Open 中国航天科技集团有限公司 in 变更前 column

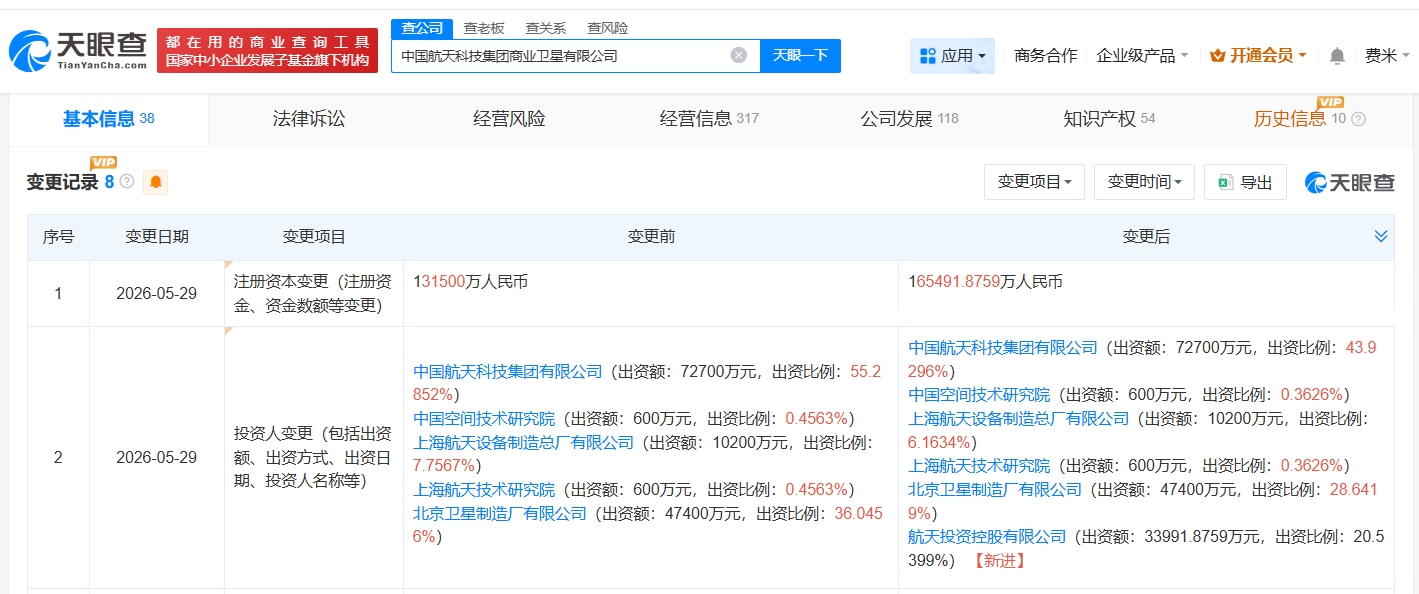point(508,372)
